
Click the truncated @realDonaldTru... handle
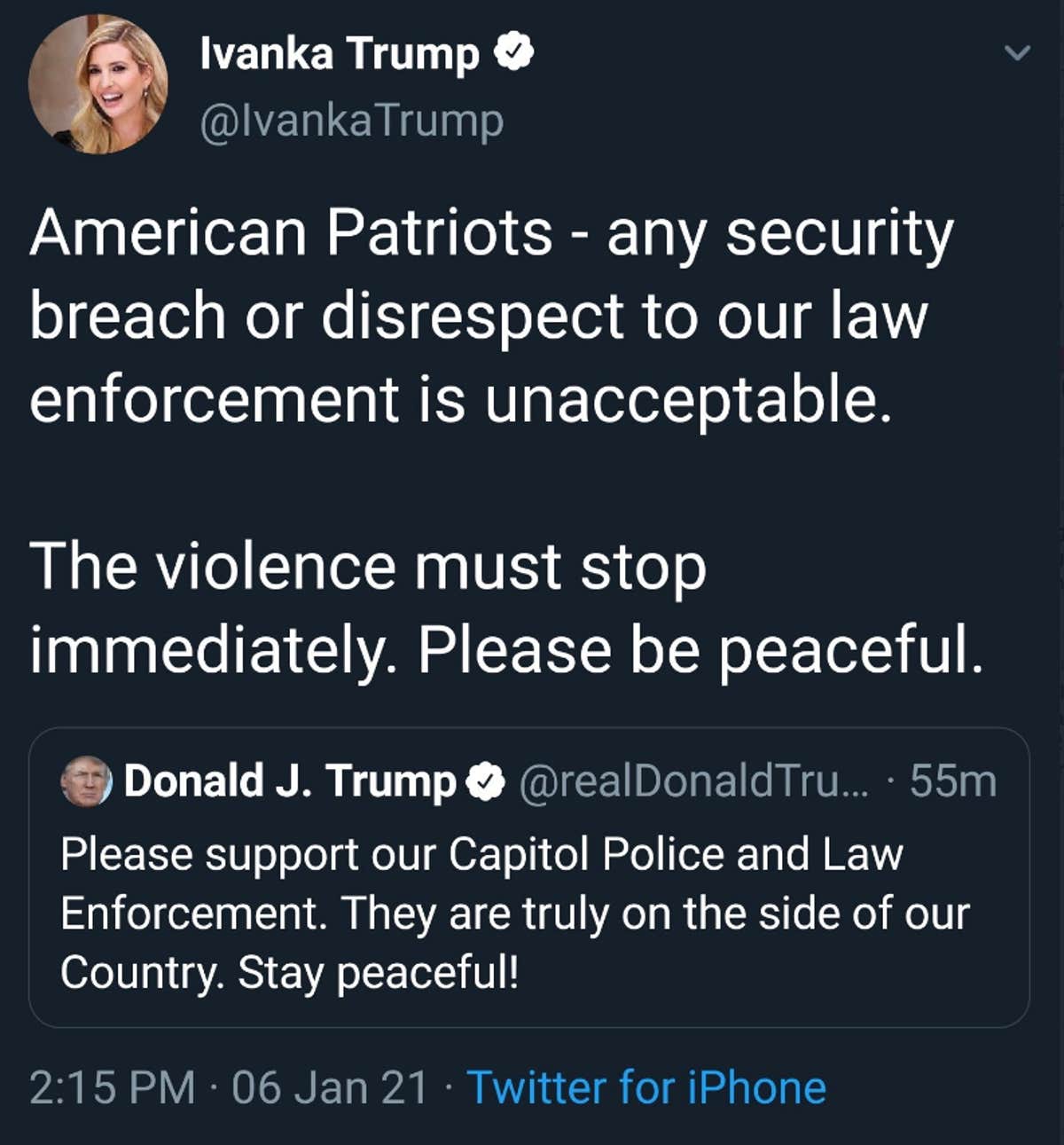[696, 780]
